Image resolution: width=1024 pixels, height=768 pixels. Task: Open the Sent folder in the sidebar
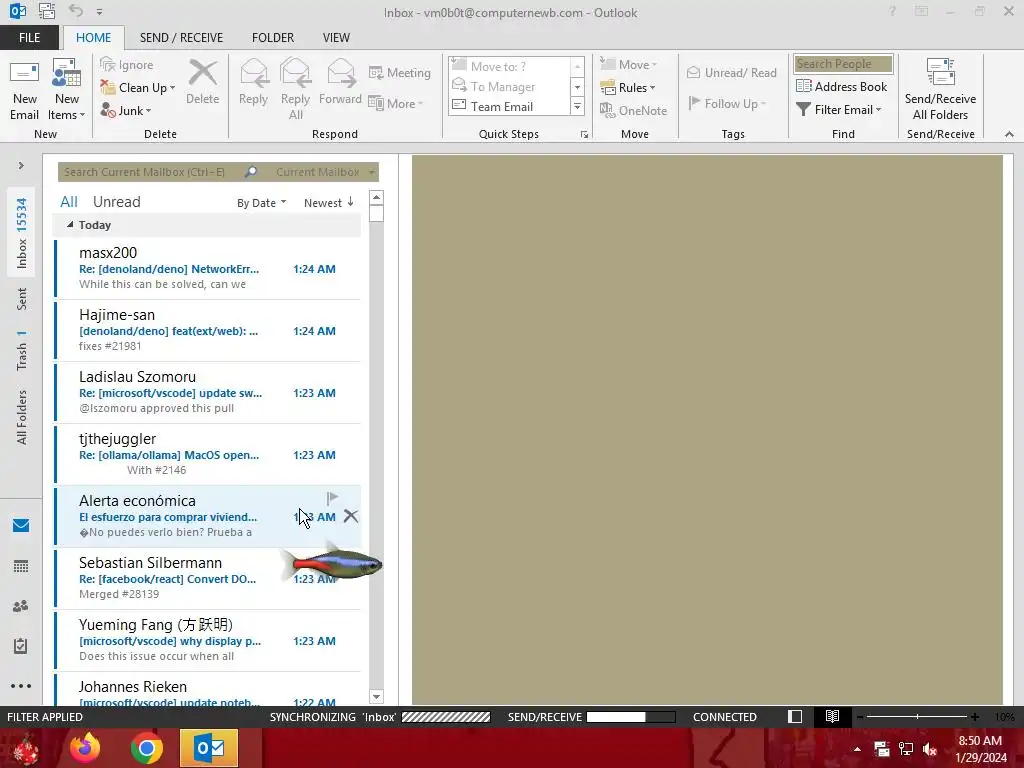(22, 299)
